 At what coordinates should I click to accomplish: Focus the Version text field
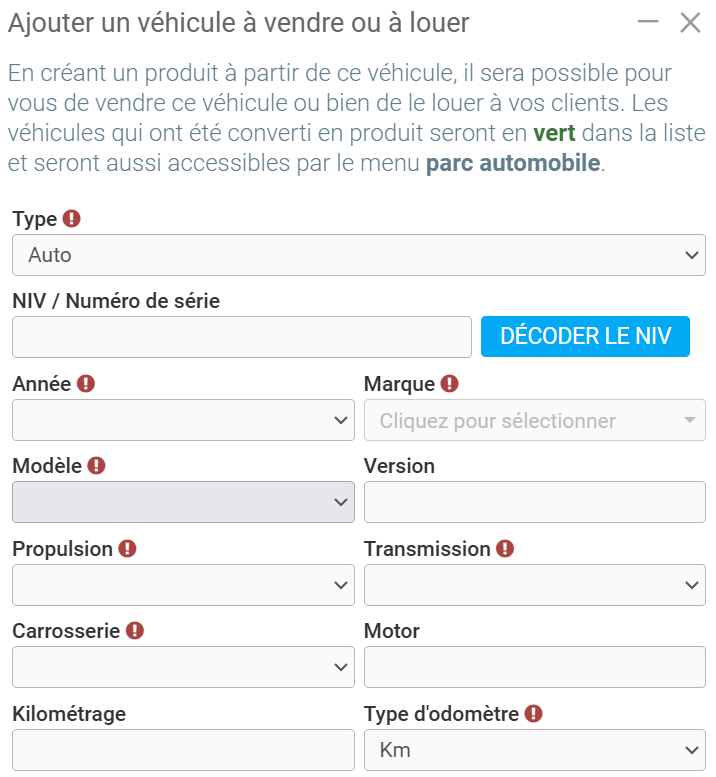(x=534, y=502)
